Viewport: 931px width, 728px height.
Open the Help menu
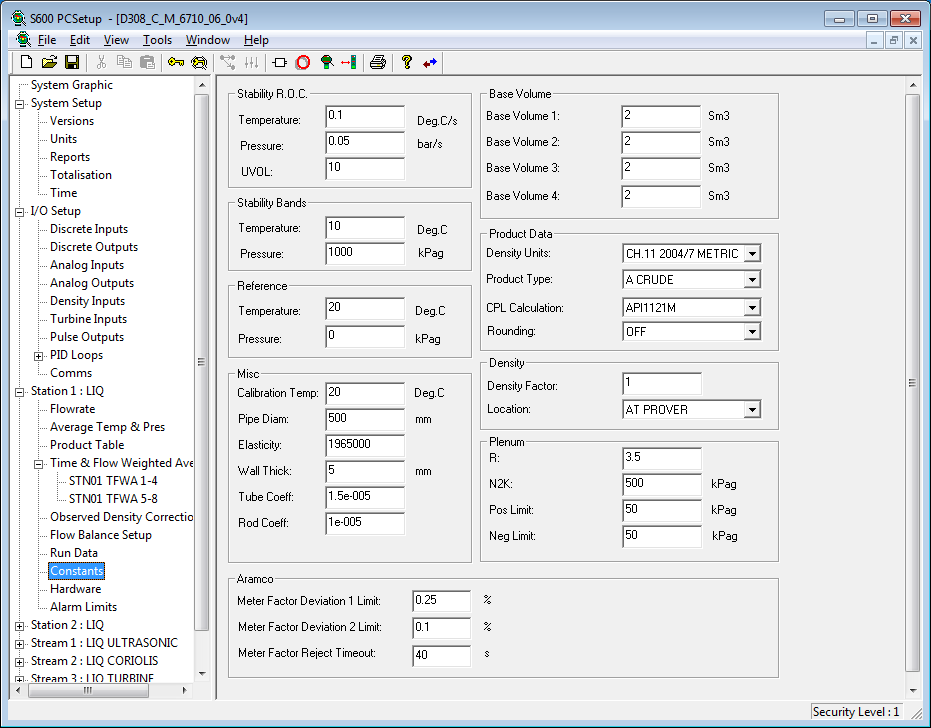pyautogui.click(x=256, y=40)
